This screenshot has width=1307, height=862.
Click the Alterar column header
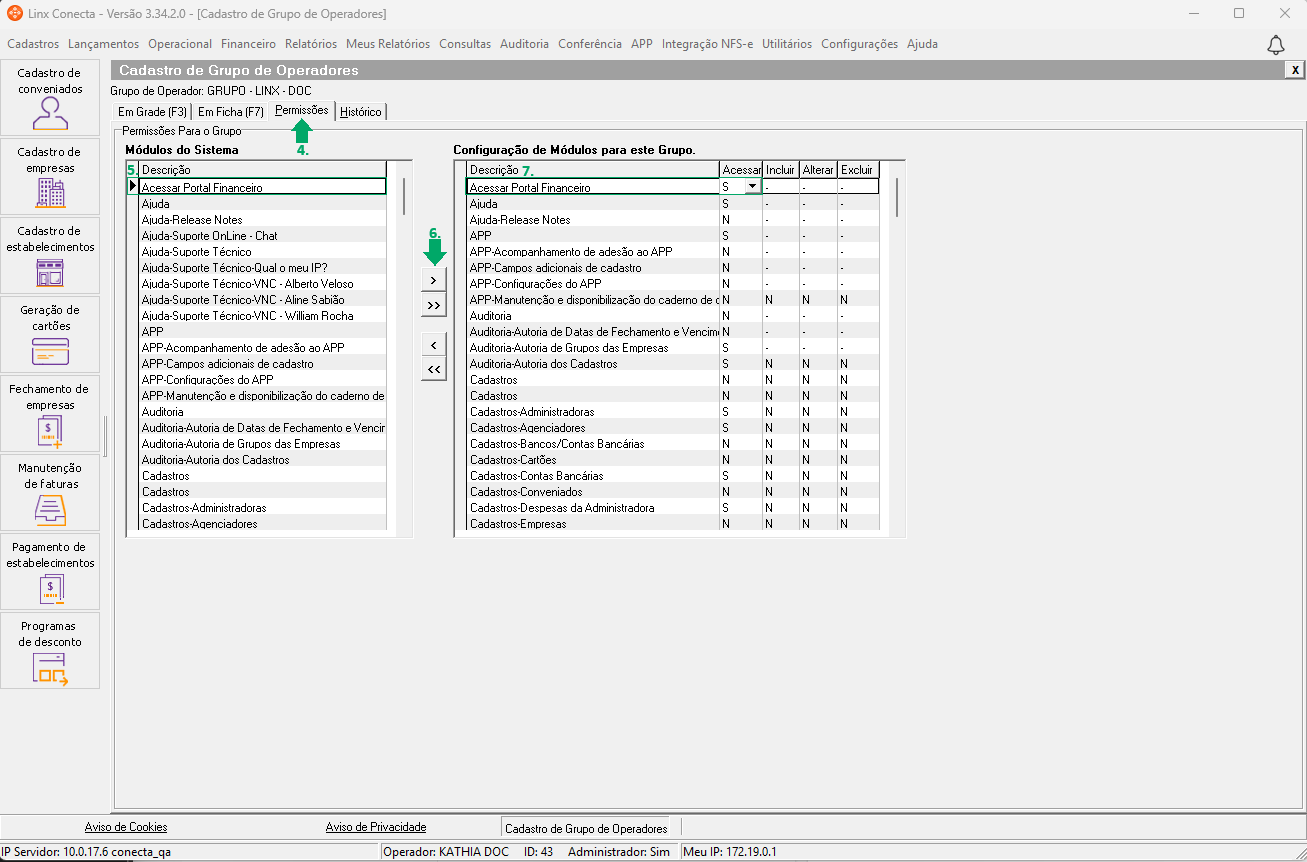[818, 170]
